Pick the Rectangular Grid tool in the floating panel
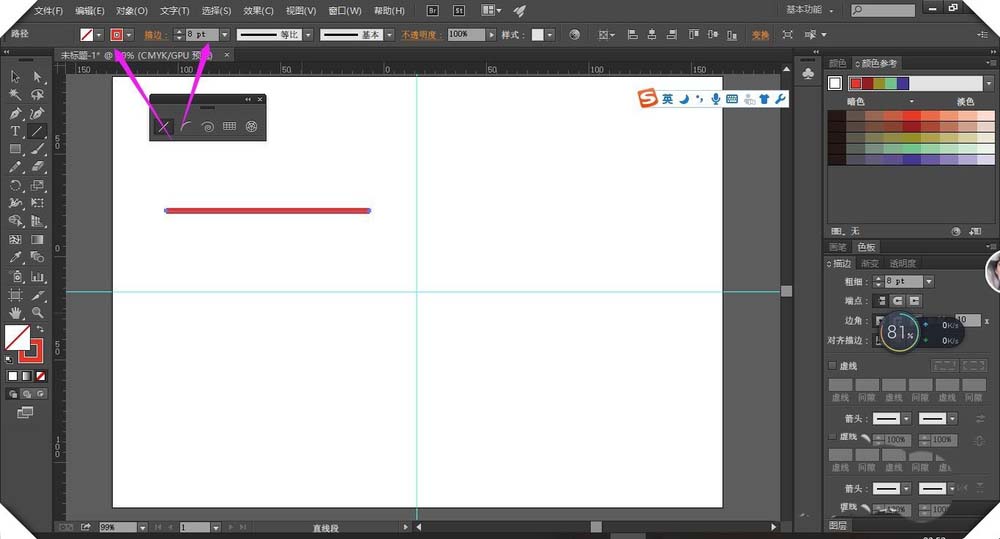Image resolution: width=1000 pixels, height=539 pixels. (x=229, y=127)
